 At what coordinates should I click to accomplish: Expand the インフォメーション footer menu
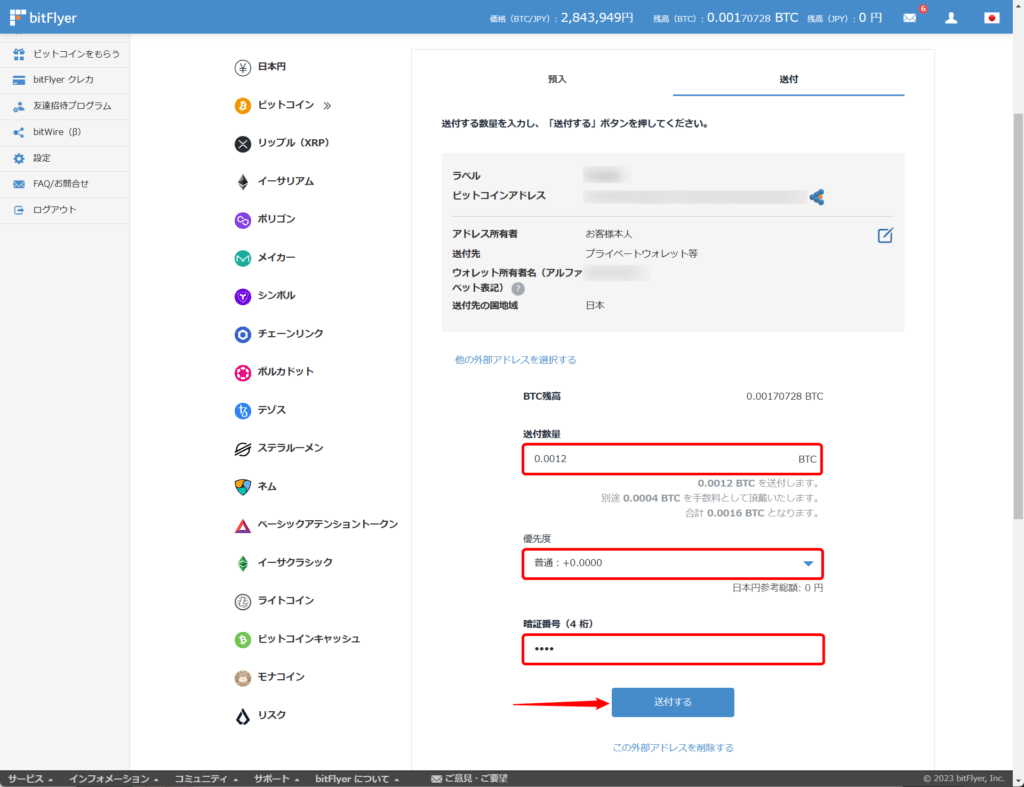point(114,779)
